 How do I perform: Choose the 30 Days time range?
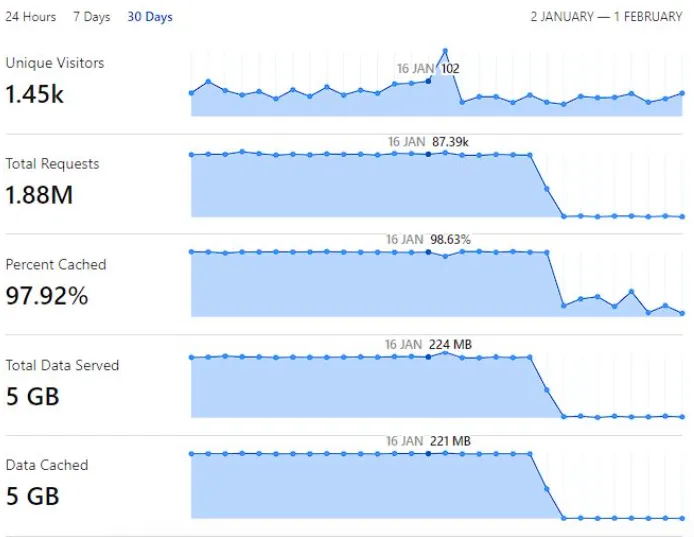[150, 17]
